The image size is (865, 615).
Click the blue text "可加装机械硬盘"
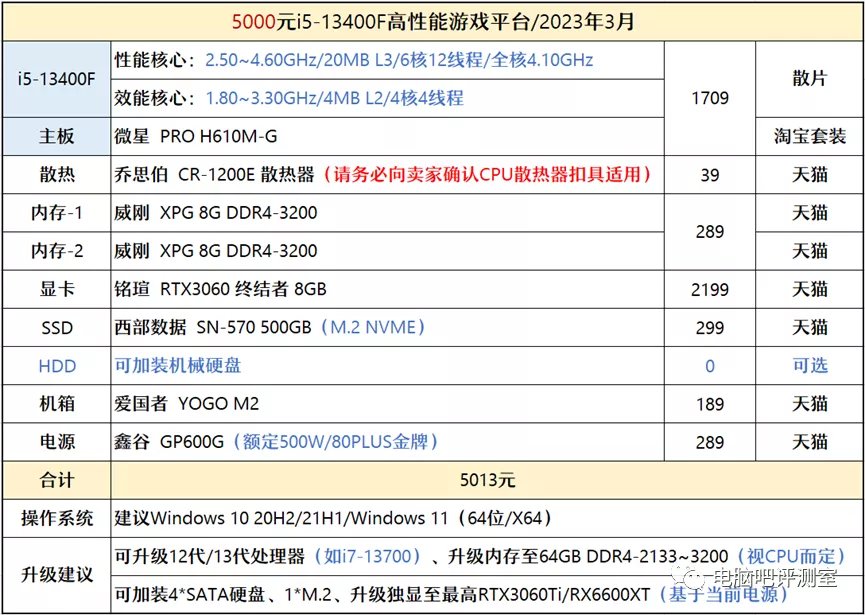point(178,365)
